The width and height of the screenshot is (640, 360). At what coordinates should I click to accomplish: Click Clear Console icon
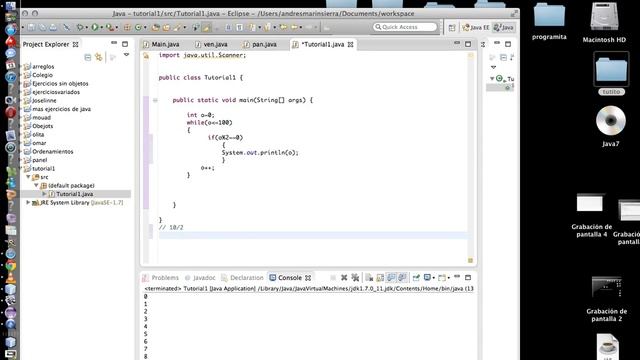369,278
